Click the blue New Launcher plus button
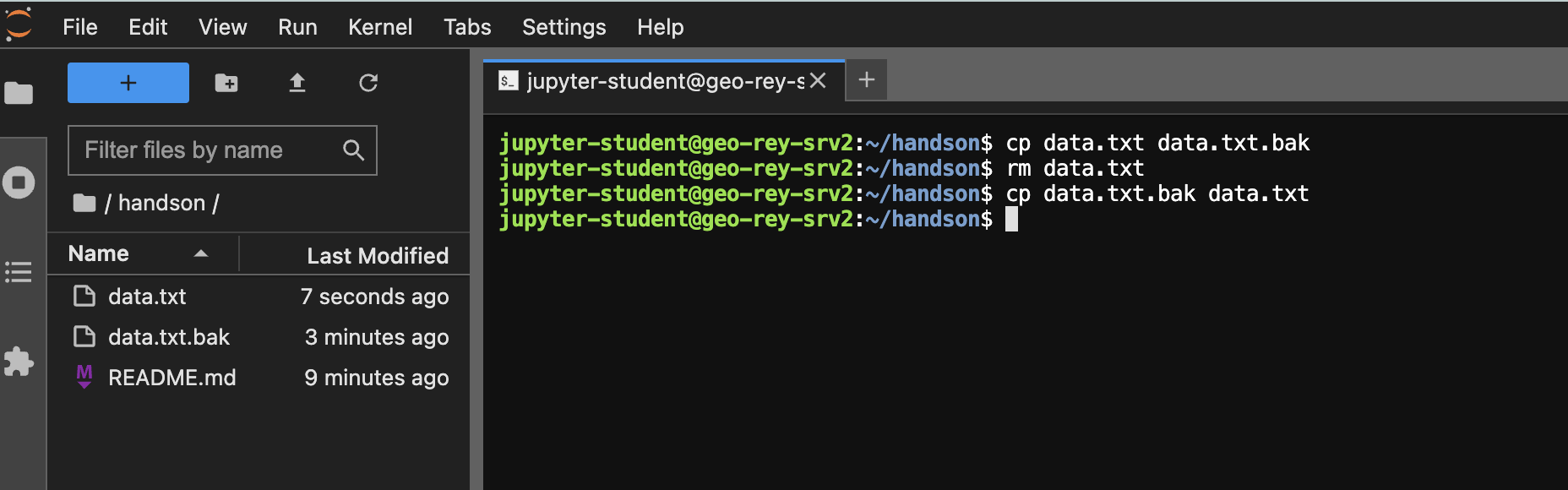 (x=128, y=83)
